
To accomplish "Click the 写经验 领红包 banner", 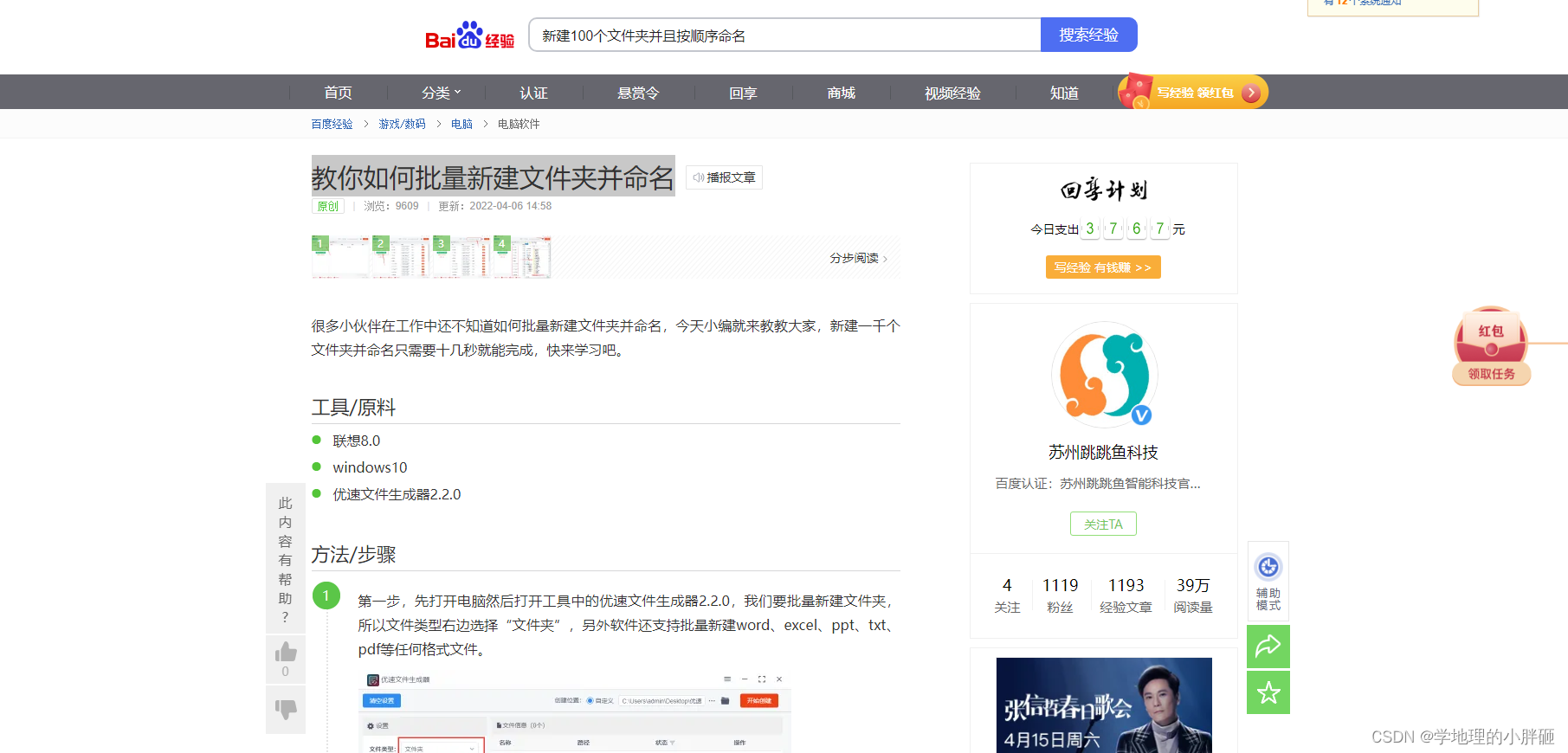I will click(1192, 92).
